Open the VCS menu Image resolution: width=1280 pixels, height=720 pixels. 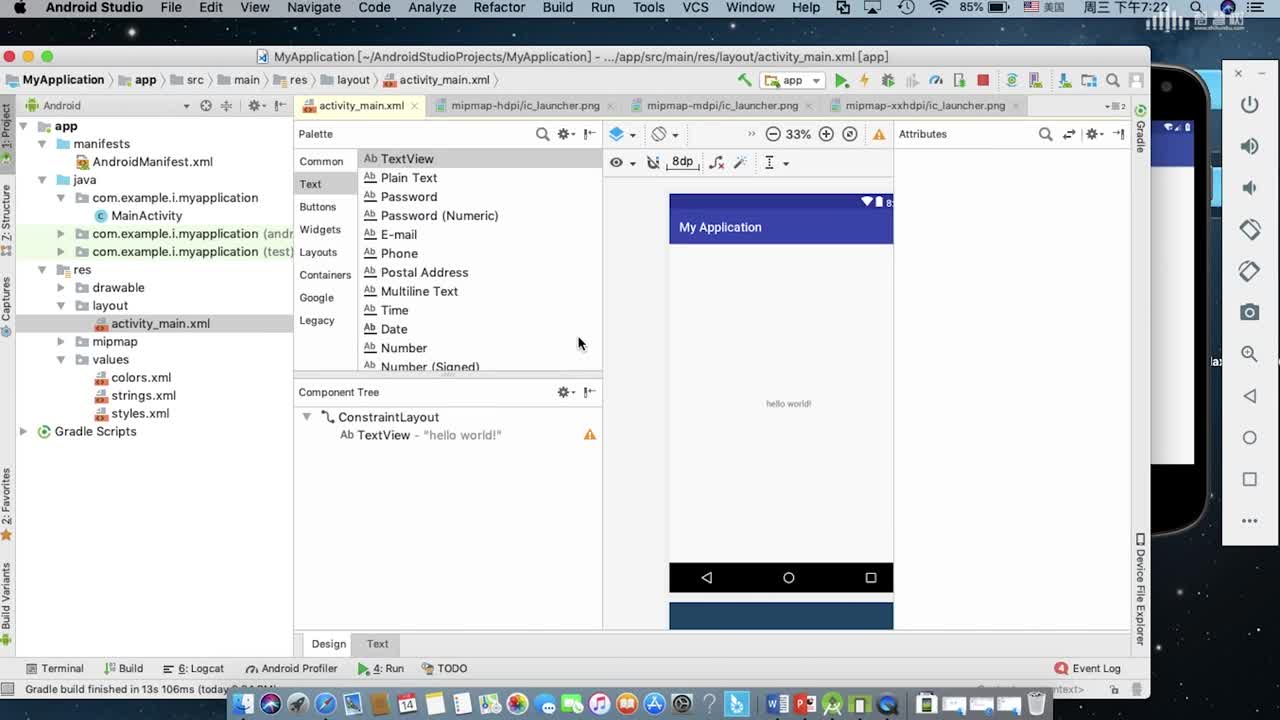pyautogui.click(x=695, y=8)
